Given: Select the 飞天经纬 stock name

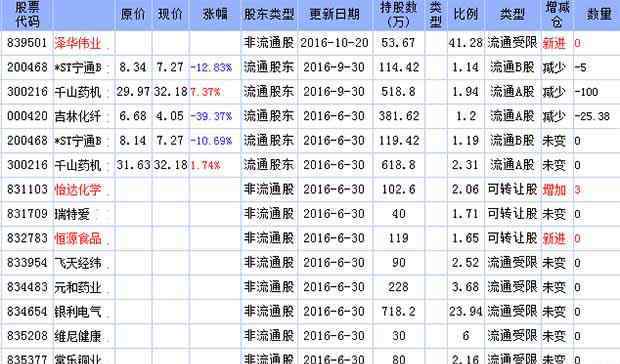Looking at the screenshot, I should coord(78,263).
